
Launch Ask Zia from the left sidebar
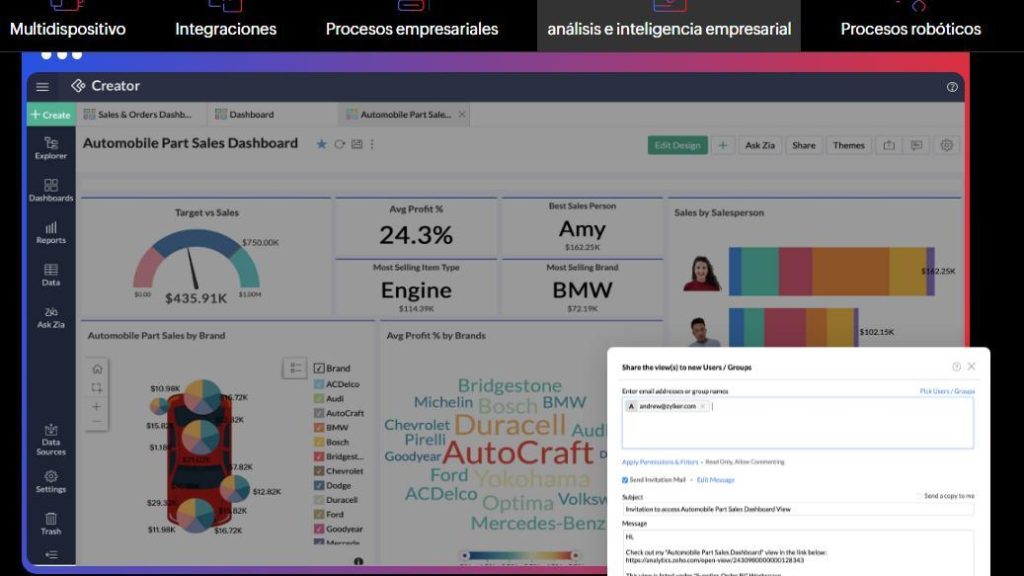tap(51, 317)
